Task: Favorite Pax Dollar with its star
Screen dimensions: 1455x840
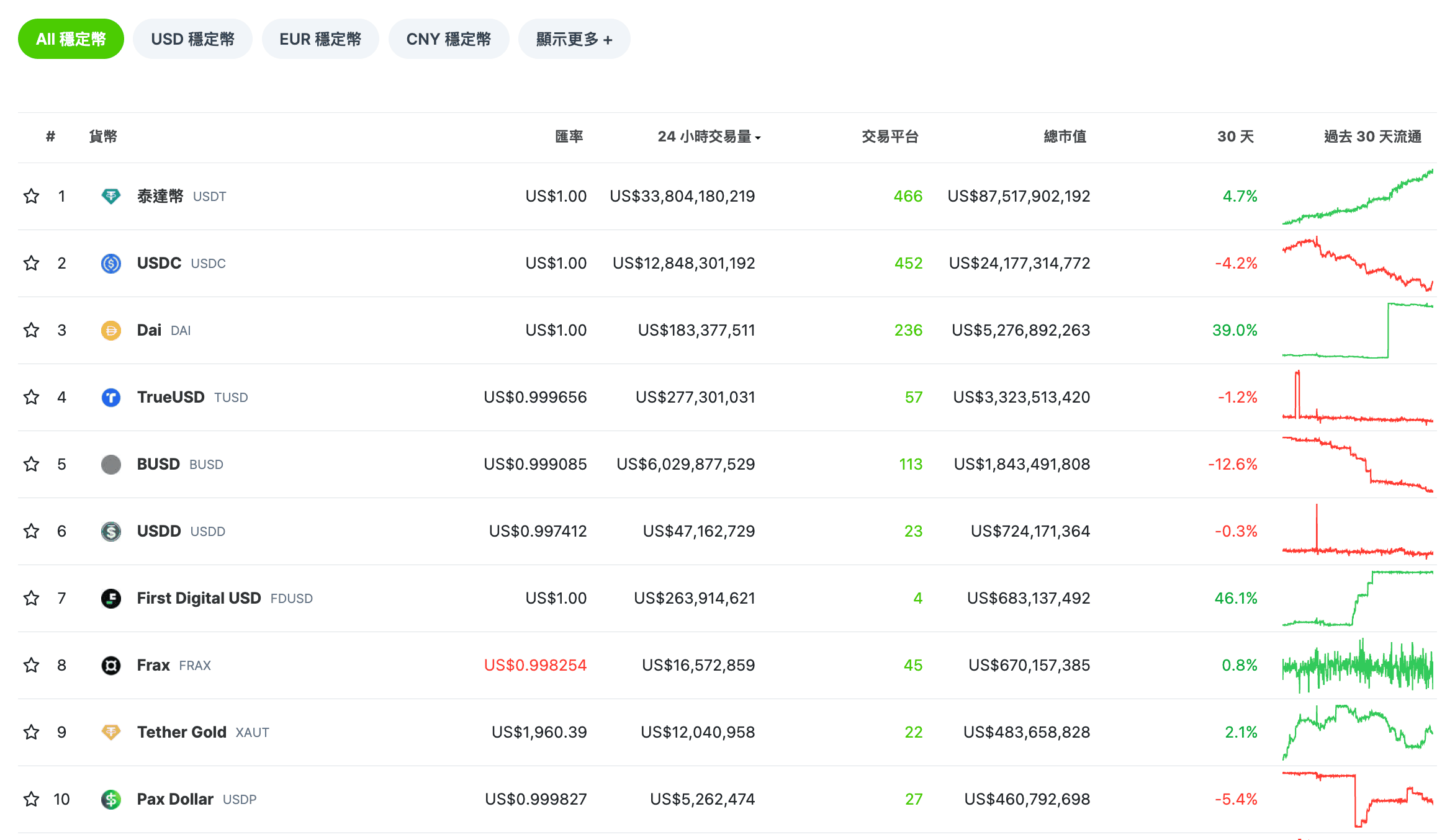Action: point(31,799)
